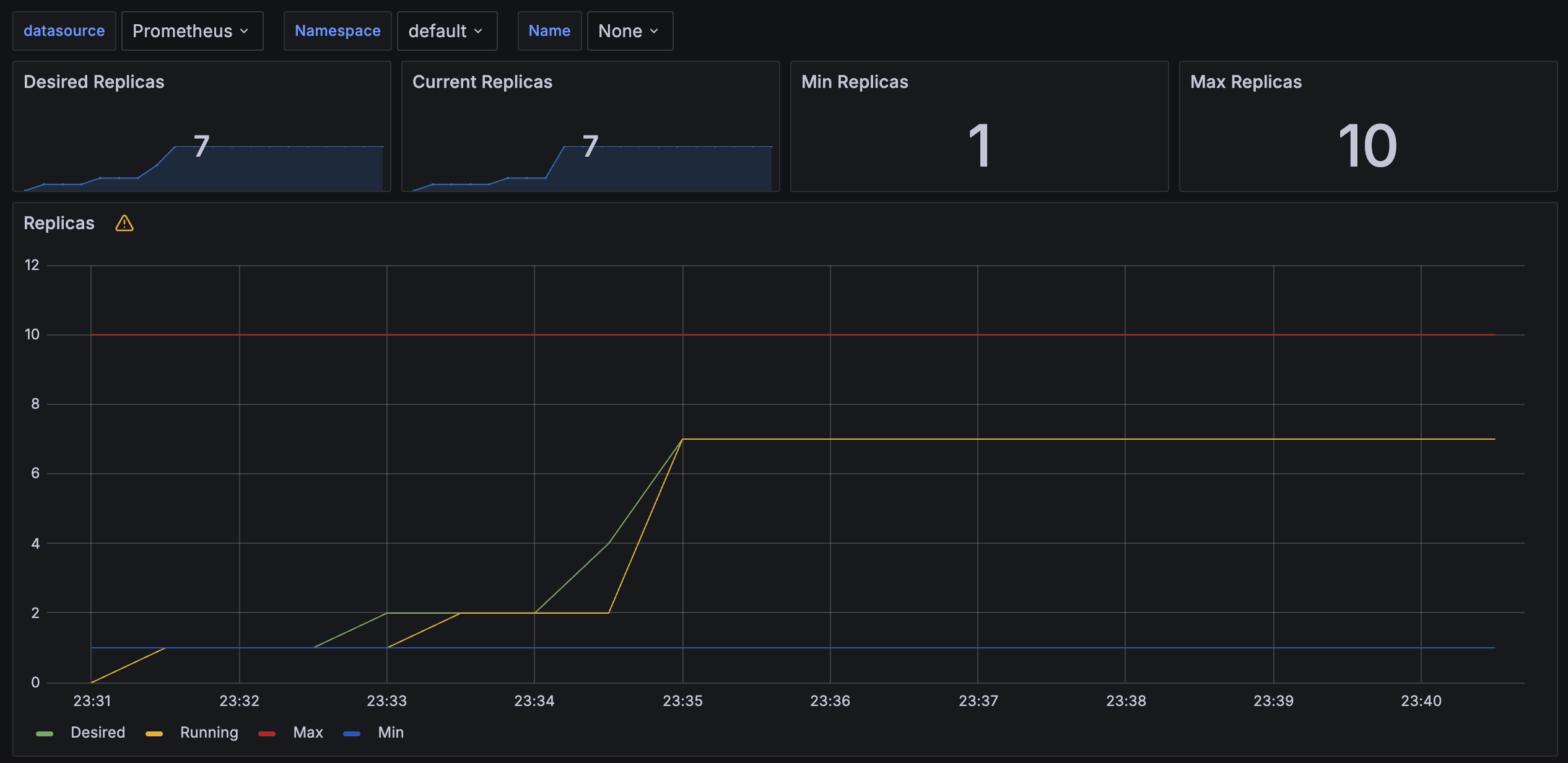Screen dimensions: 1568x763
Task: Click the red Max legend color swatch
Action: (x=267, y=734)
